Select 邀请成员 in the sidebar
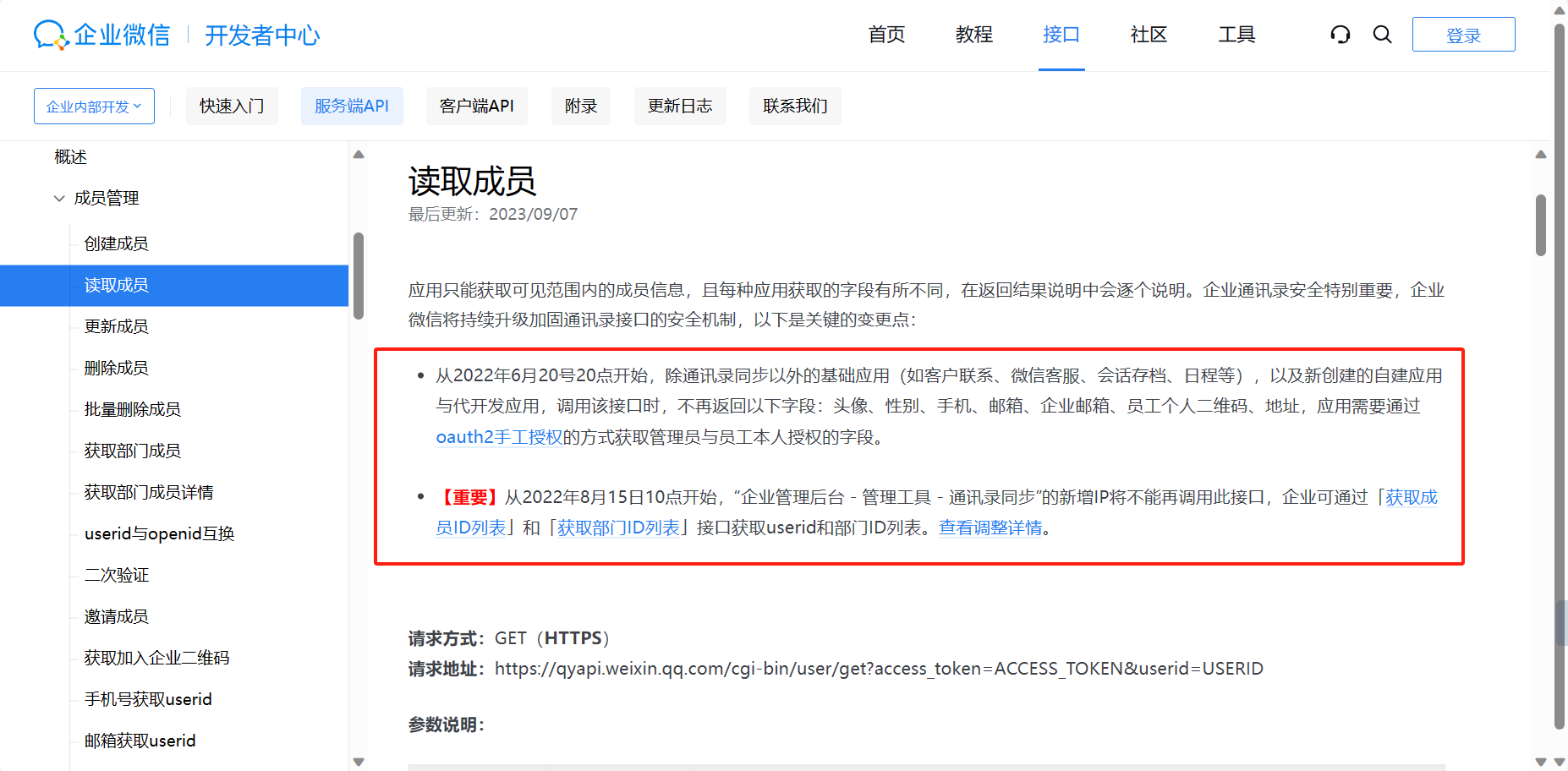 [117, 617]
